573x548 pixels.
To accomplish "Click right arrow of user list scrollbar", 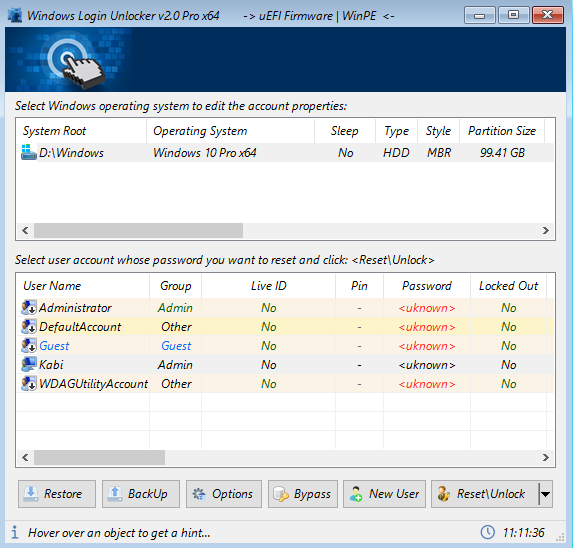I will pos(546,457).
